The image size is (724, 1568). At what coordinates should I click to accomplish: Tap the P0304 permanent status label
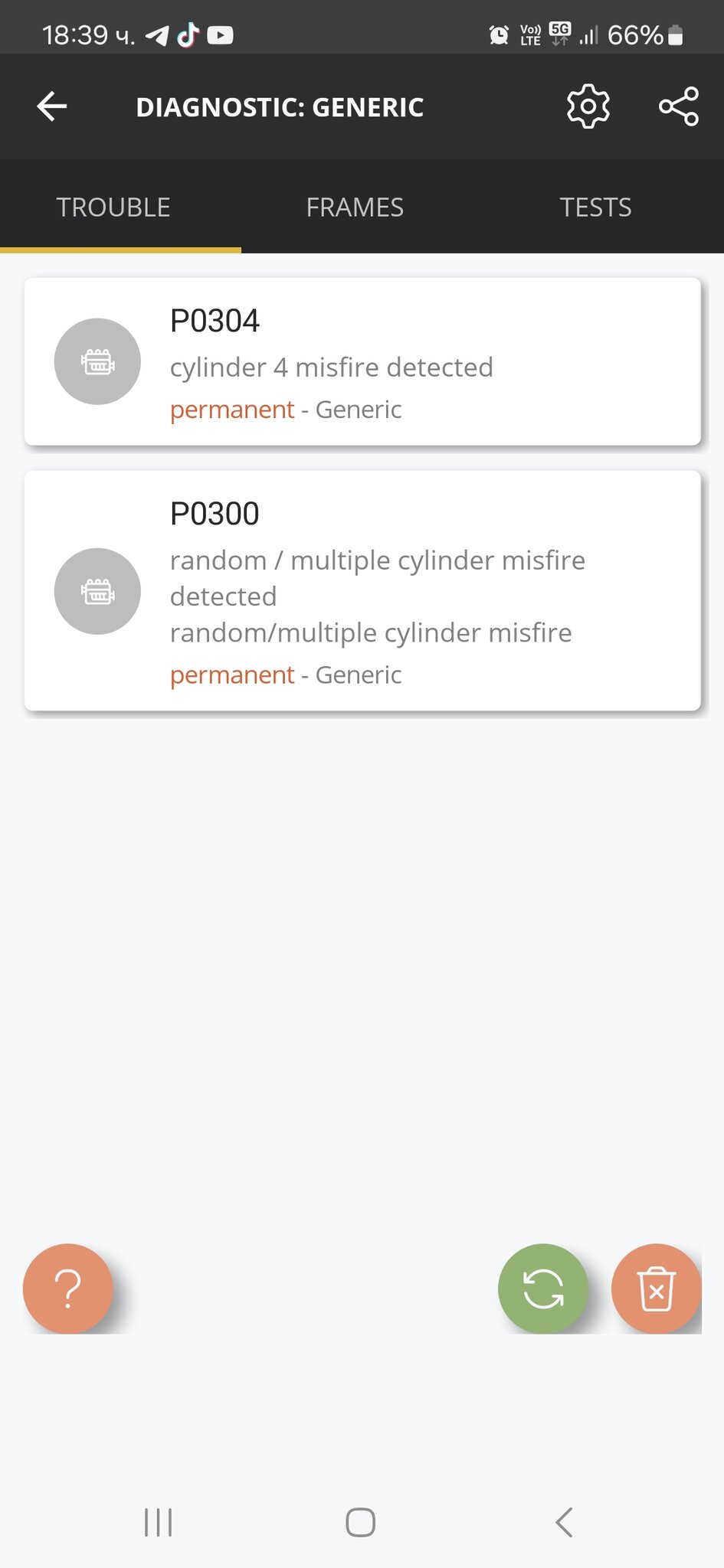232,410
